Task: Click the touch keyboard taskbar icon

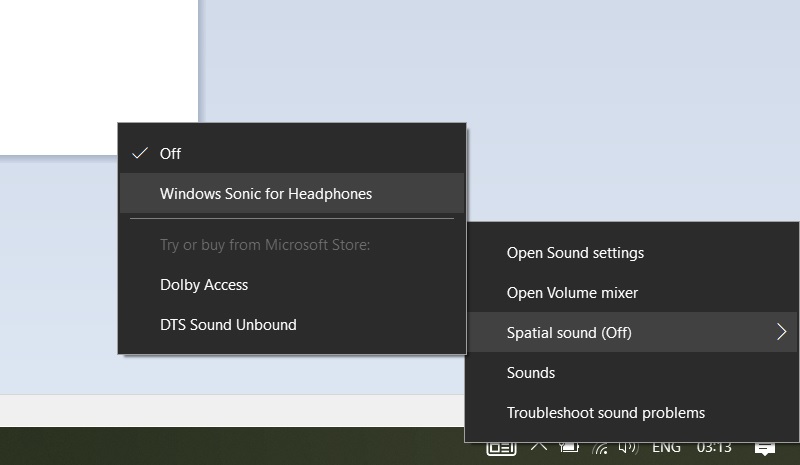Action: coord(501,448)
